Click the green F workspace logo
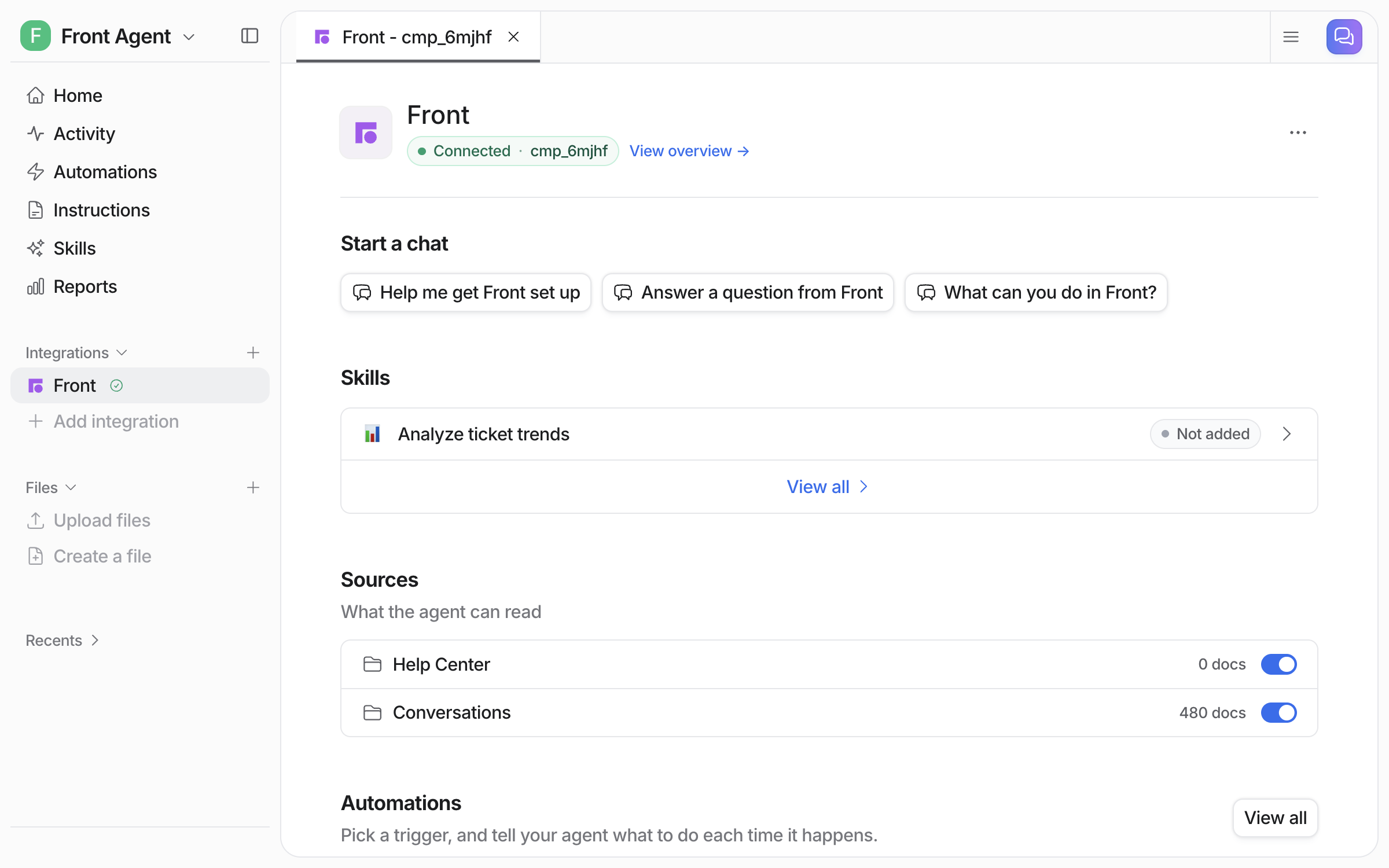This screenshot has height=868, width=1389. [x=35, y=36]
